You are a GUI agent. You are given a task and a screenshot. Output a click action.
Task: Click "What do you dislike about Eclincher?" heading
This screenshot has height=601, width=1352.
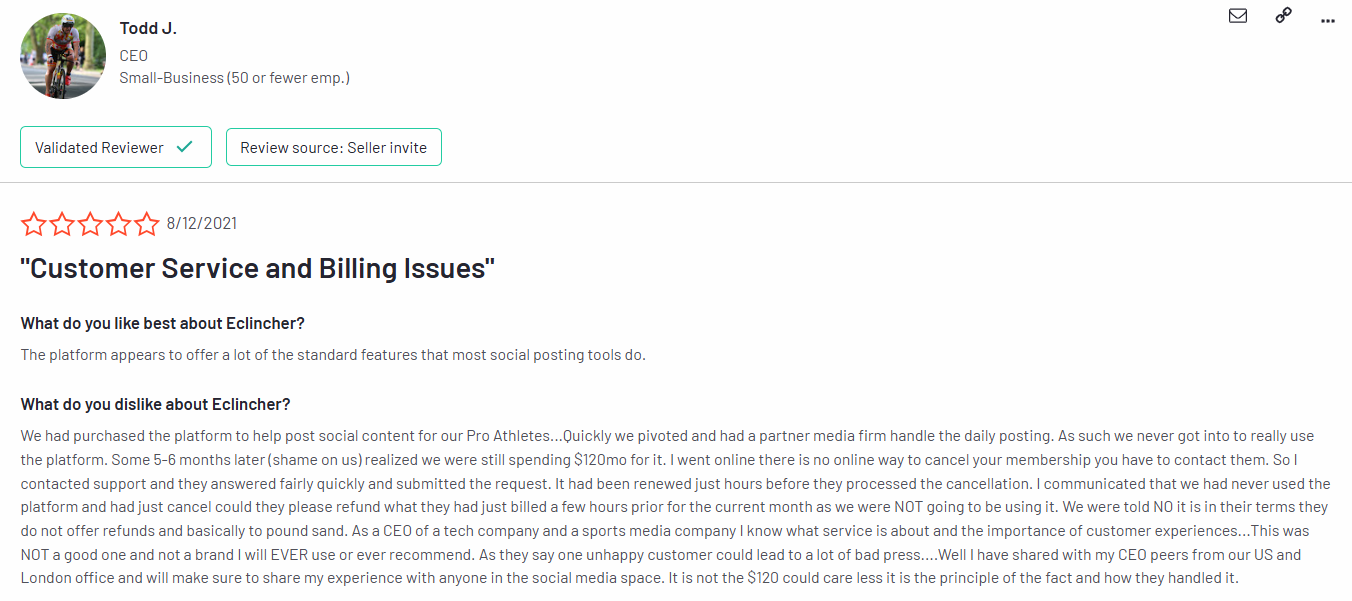[155, 404]
